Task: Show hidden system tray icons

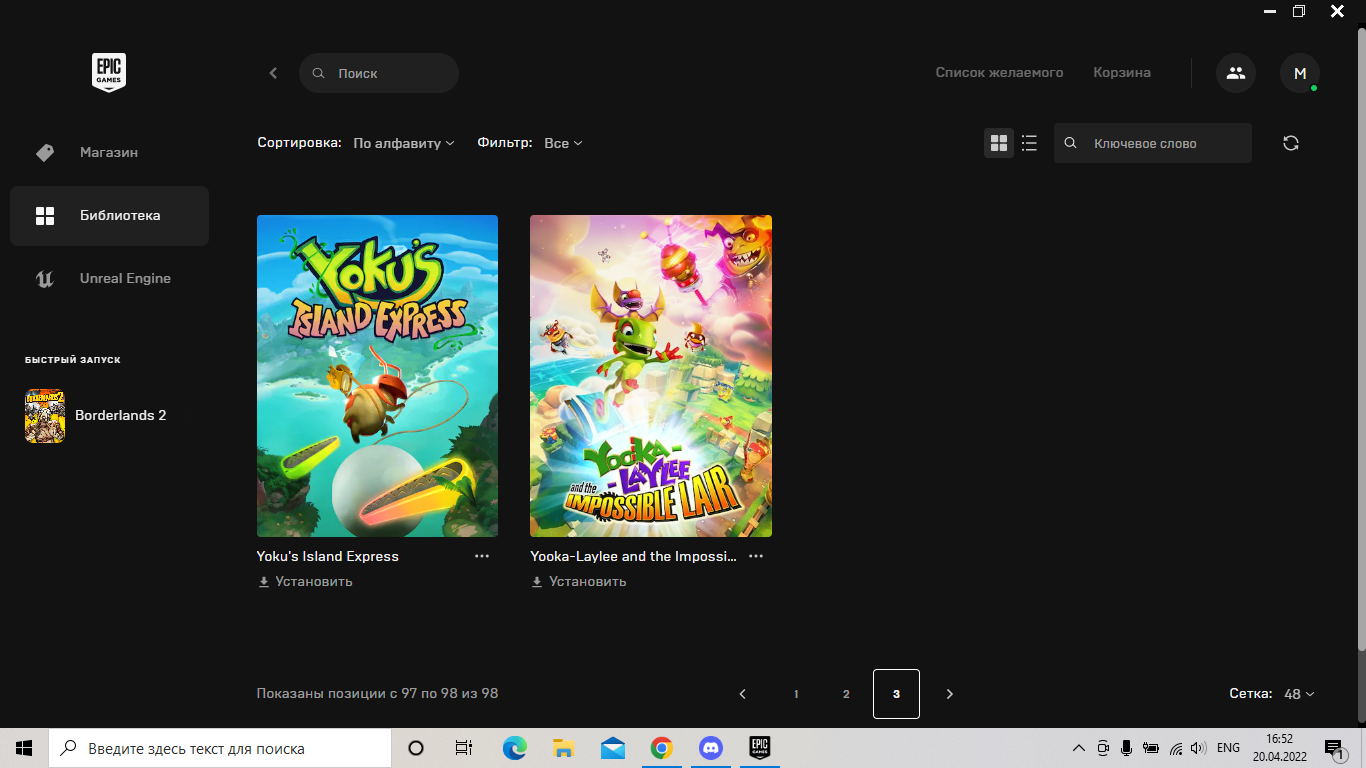Action: click(x=1079, y=748)
